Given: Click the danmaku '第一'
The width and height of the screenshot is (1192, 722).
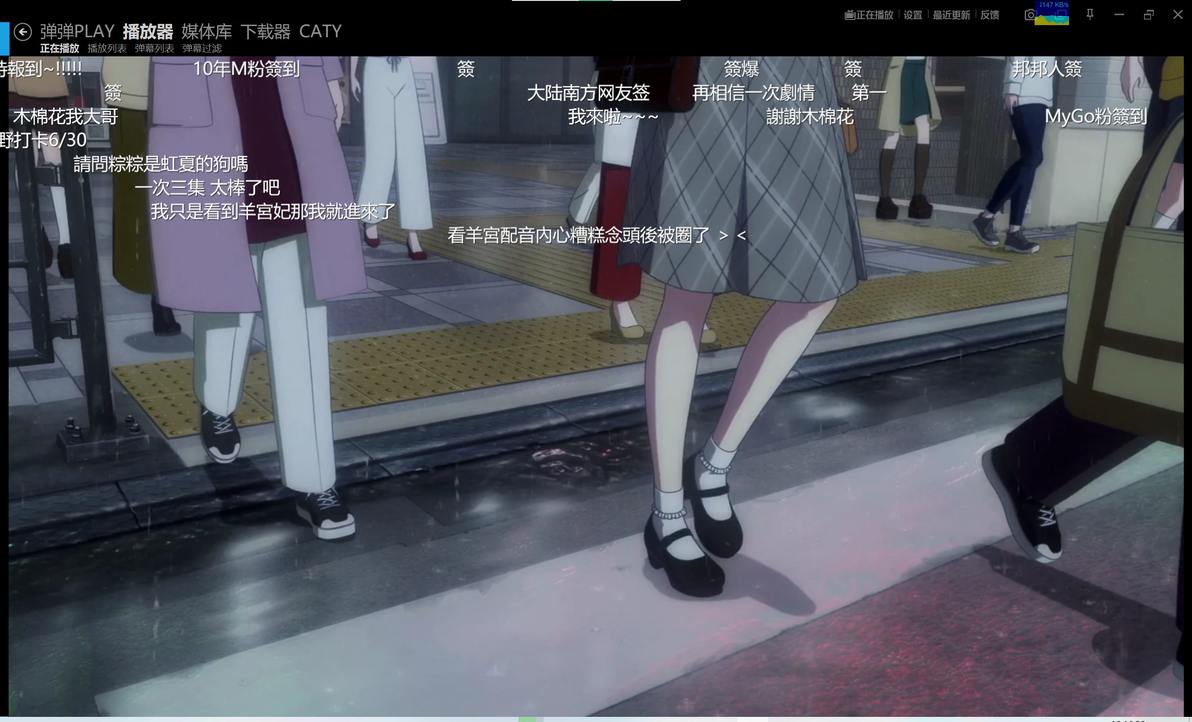Looking at the screenshot, I should [869, 93].
